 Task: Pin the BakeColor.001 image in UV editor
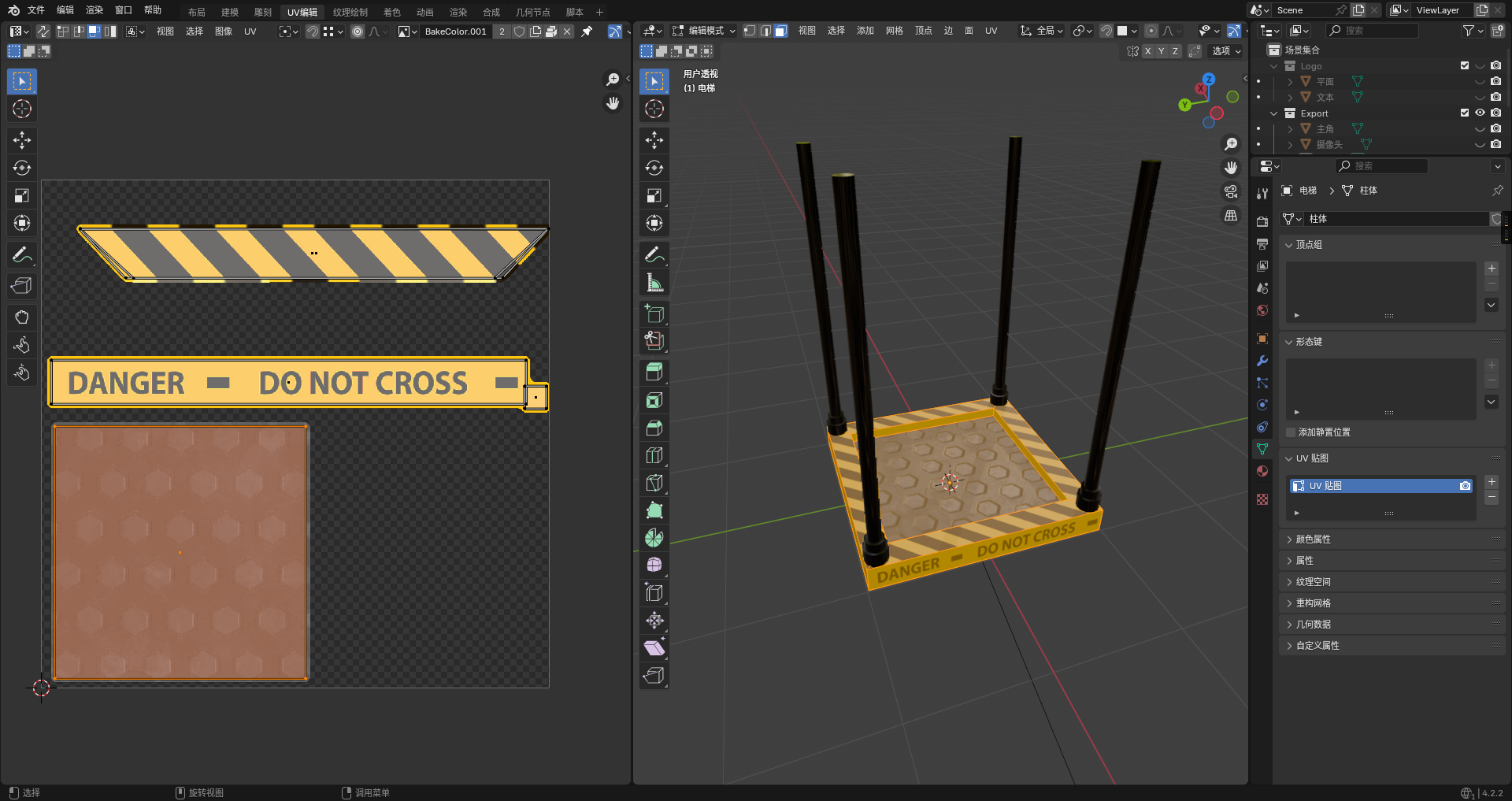pos(587,32)
